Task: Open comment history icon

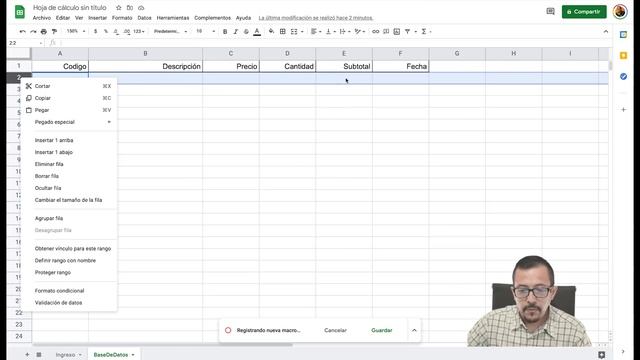Action: [x=550, y=11]
